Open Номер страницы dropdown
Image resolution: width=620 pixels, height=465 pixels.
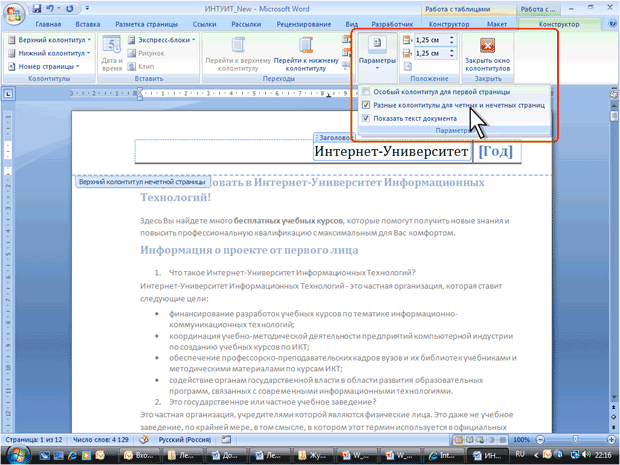click(x=44, y=66)
